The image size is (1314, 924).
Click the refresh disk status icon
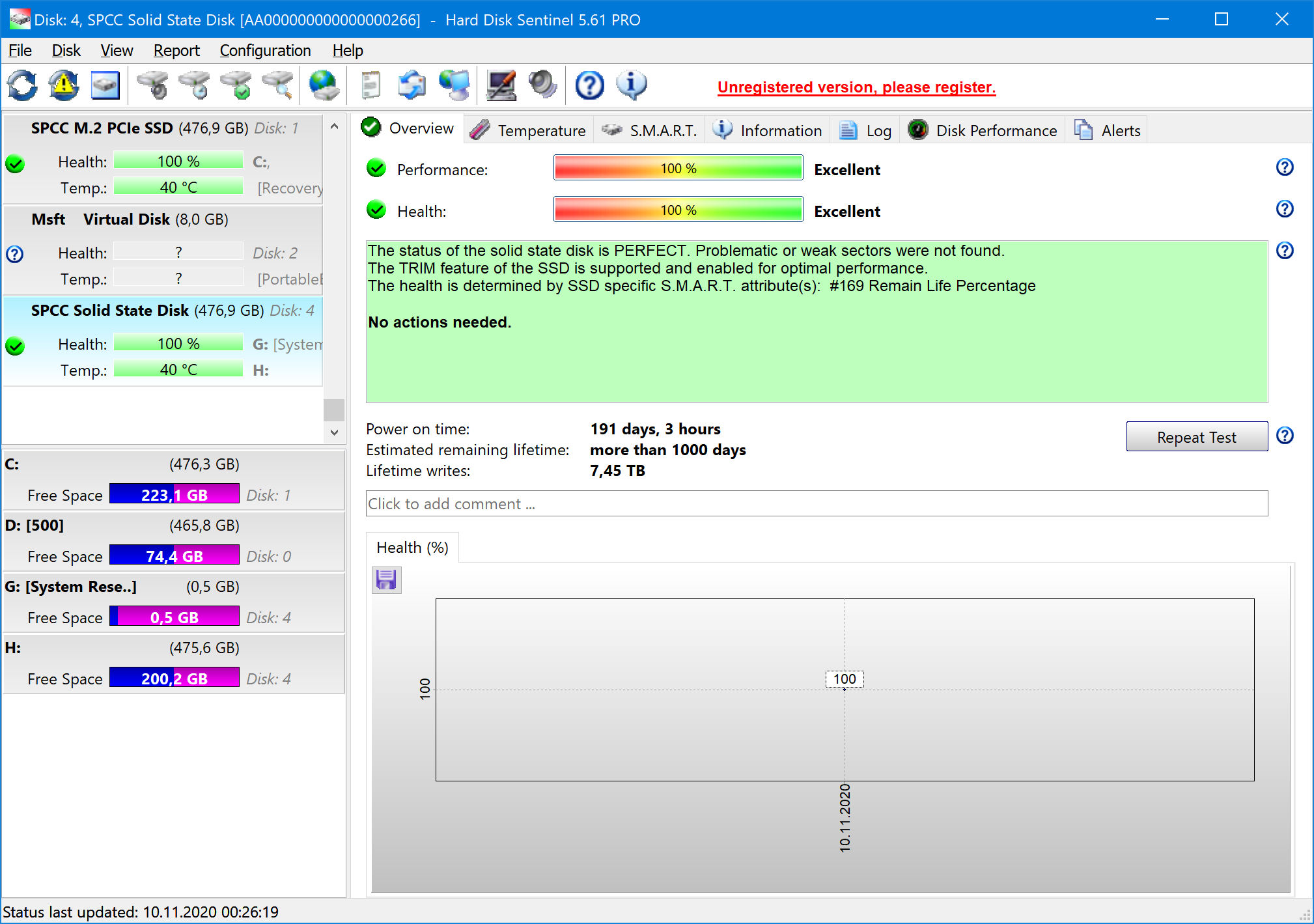(23, 85)
